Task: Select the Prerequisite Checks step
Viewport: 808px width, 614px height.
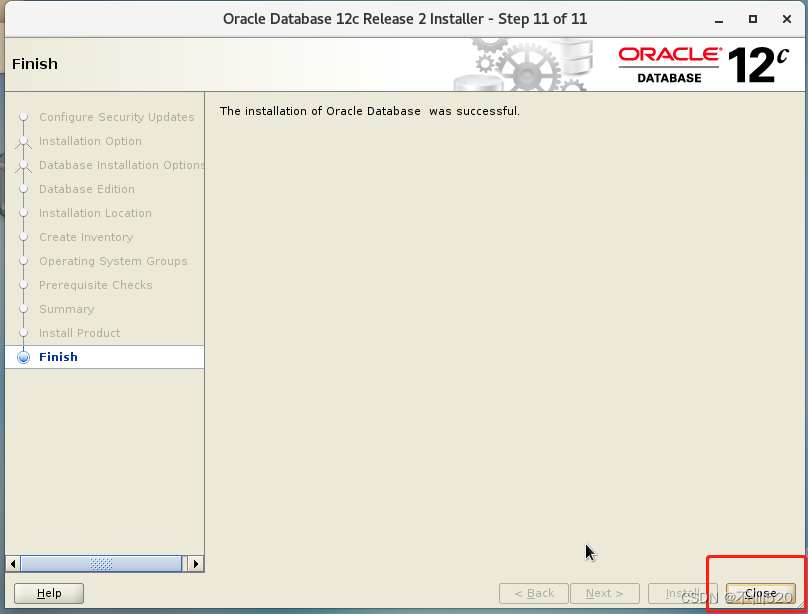Action: click(95, 285)
